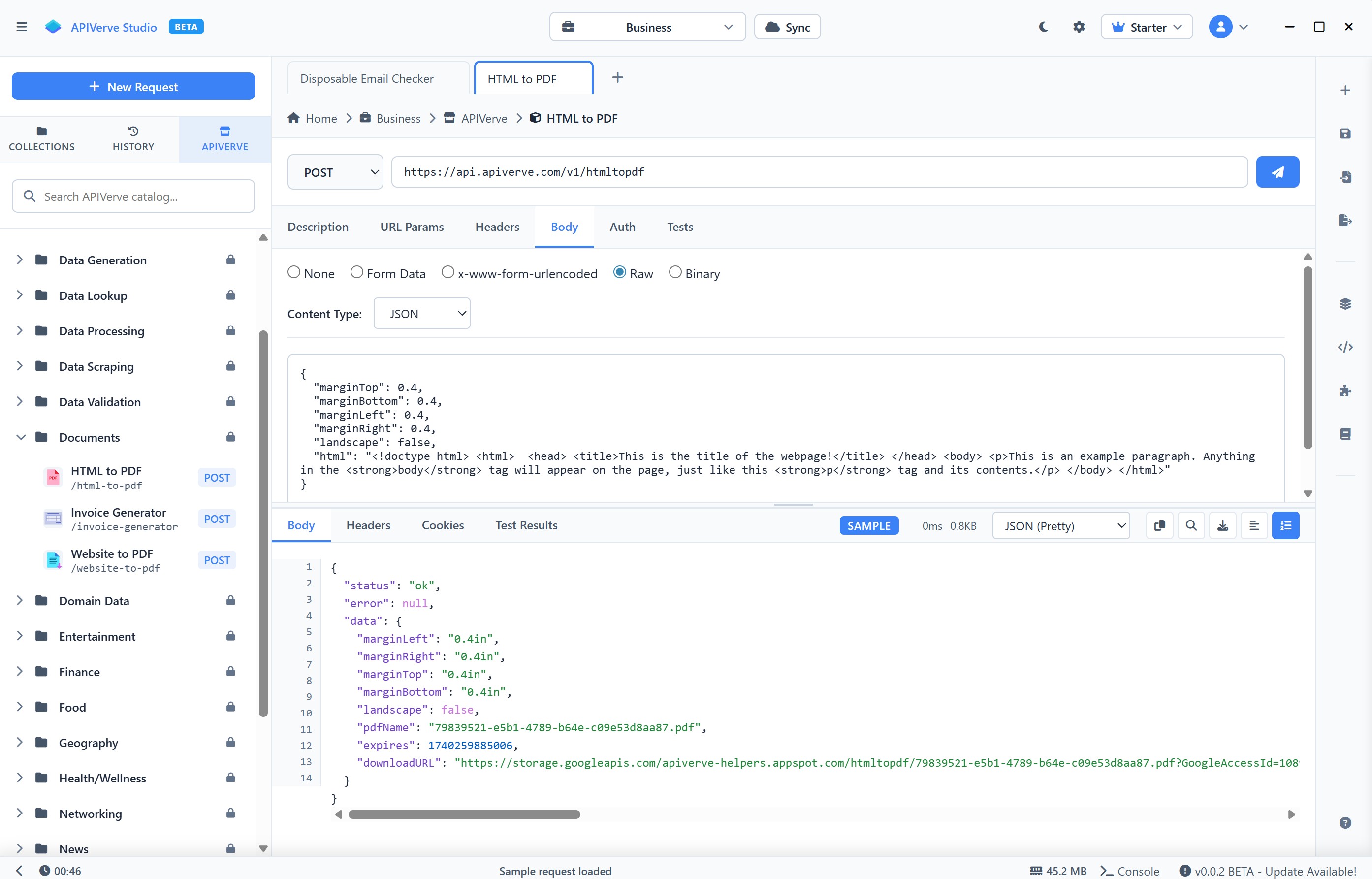Open the Disposable Email Checker tab
1372x879 pixels.
pyautogui.click(x=367, y=79)
